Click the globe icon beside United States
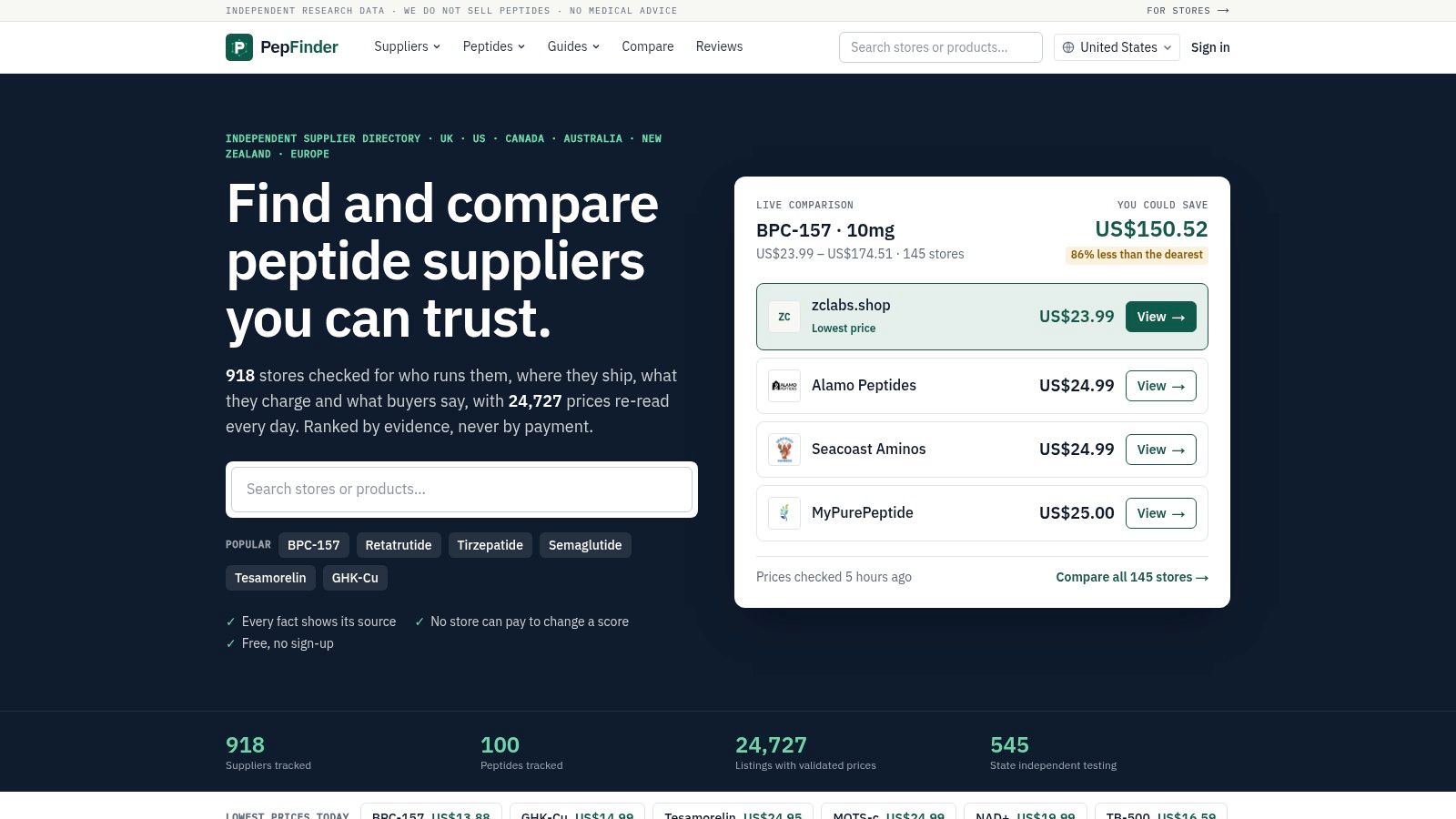 click(x=1068, y=47)
